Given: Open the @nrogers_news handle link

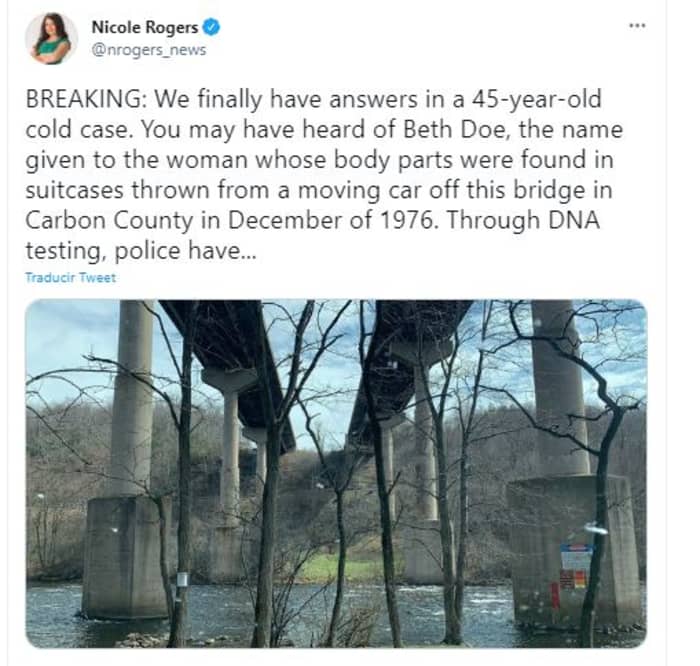Looking at the screenshot, I should (149, 50).
